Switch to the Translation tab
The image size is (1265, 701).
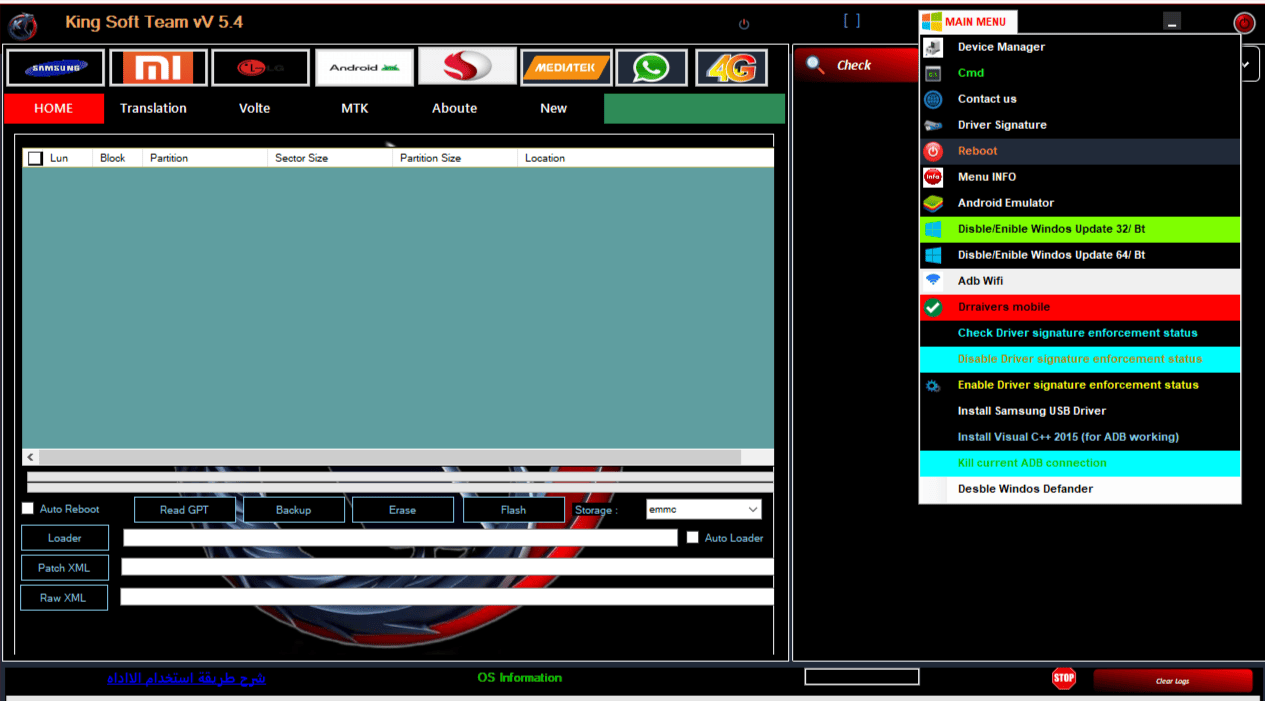[x=153, y=108]
